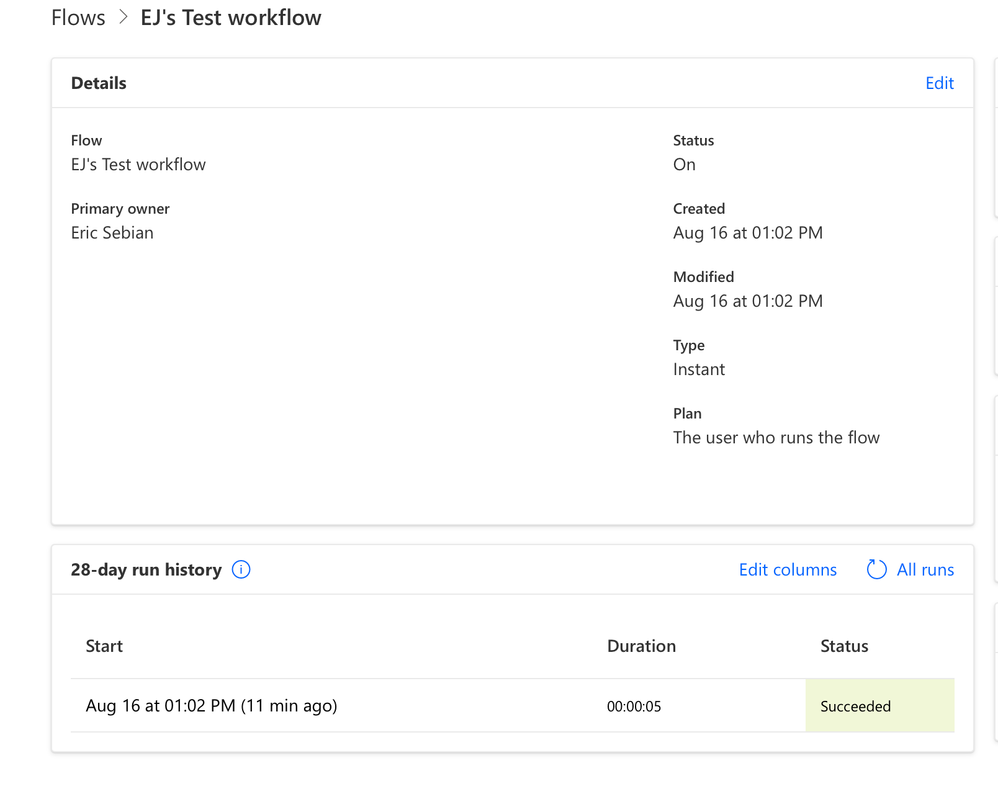Image resolution: width=998 pixels, height=806 pixels.
Task: Open the Aug 16 at 01:02 PM run
Action: click(x=211, y=705)
